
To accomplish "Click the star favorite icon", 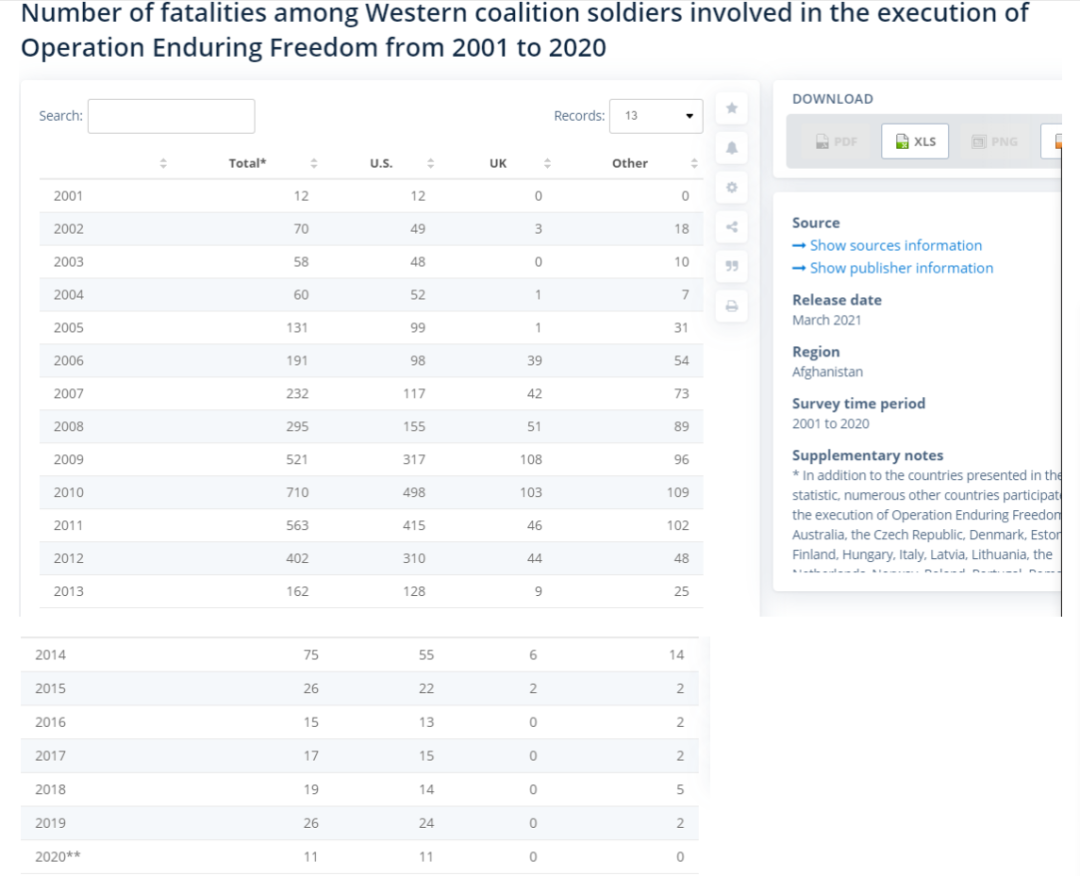I will 731,108.
